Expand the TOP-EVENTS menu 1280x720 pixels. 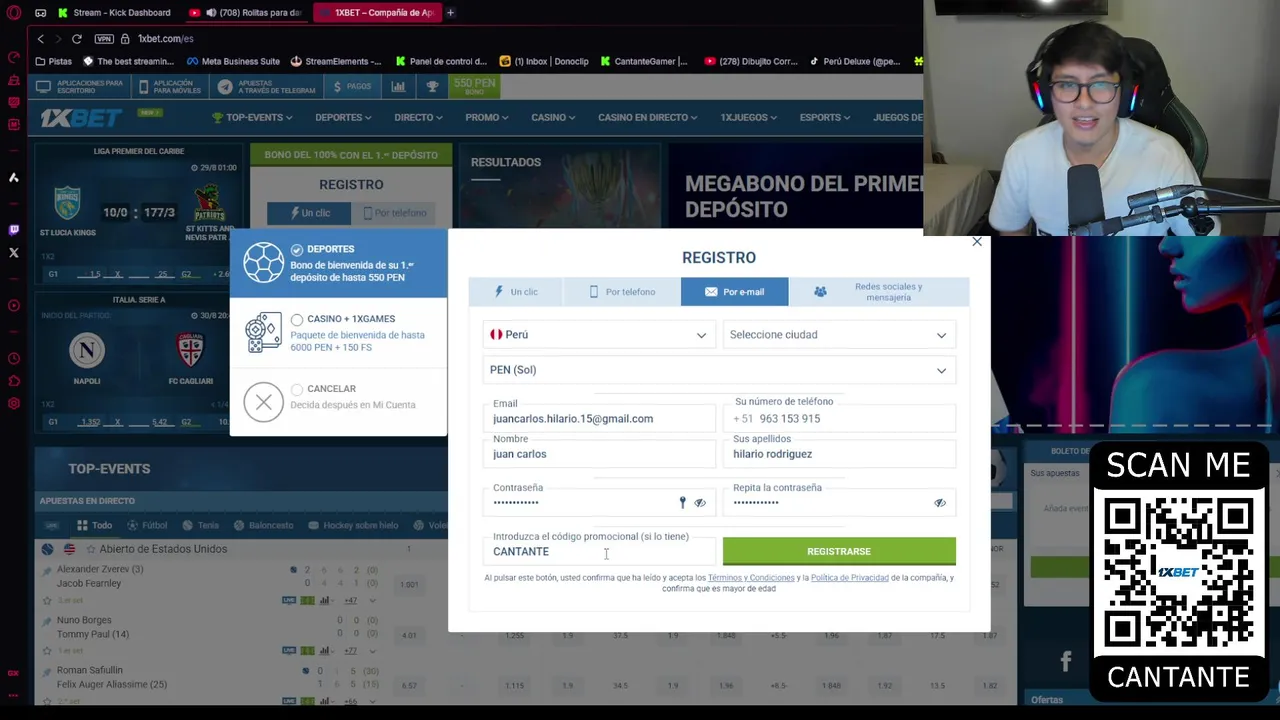252,118
